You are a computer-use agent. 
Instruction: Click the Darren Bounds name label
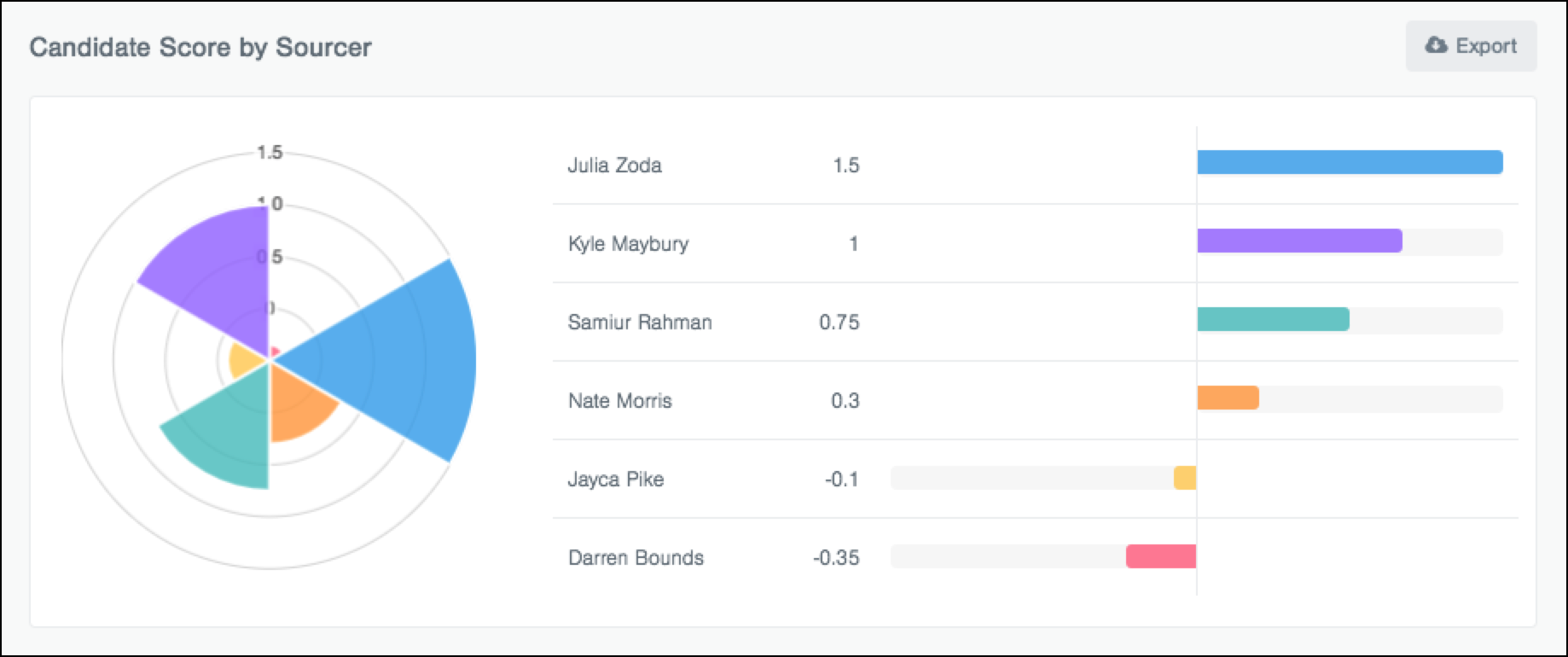coord(636,558)
